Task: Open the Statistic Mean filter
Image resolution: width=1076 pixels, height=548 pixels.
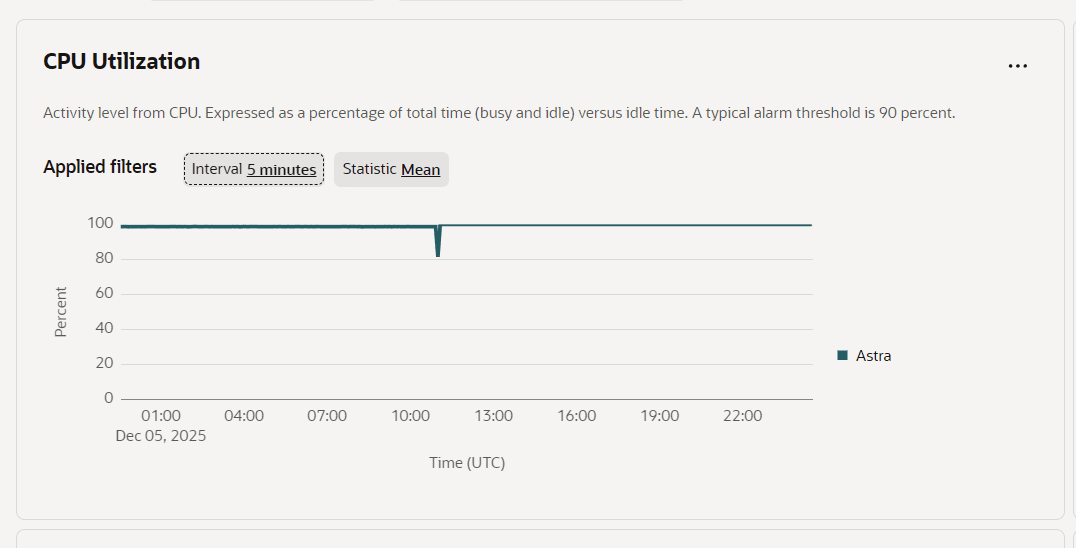Action: point(391,169)
